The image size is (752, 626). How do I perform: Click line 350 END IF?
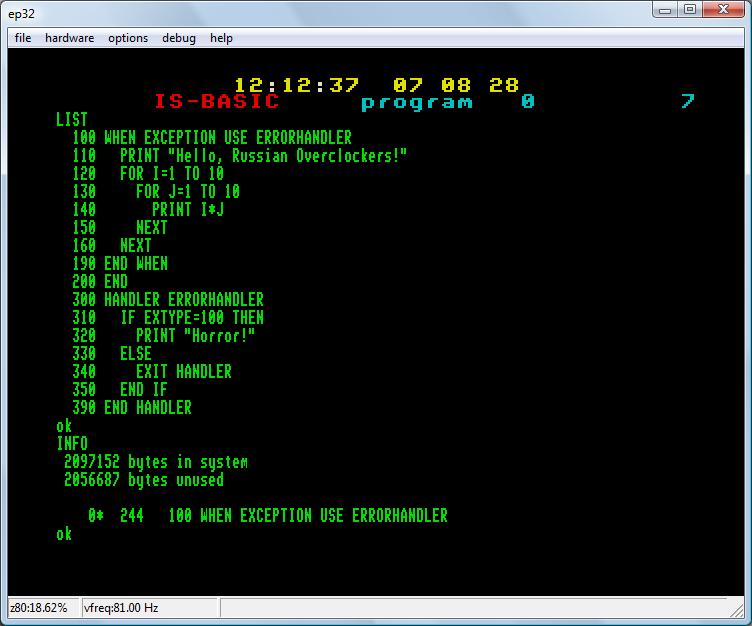[120, 390]
